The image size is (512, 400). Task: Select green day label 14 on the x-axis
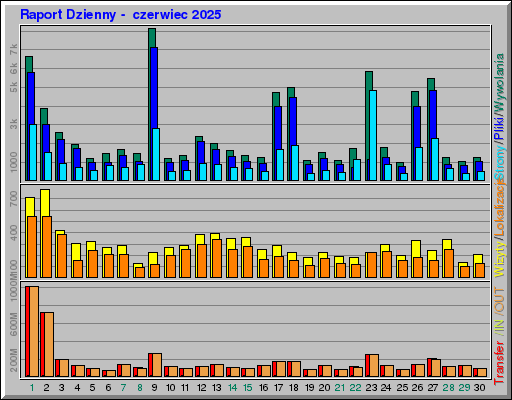pyautogui.click(x=232, y=388)
